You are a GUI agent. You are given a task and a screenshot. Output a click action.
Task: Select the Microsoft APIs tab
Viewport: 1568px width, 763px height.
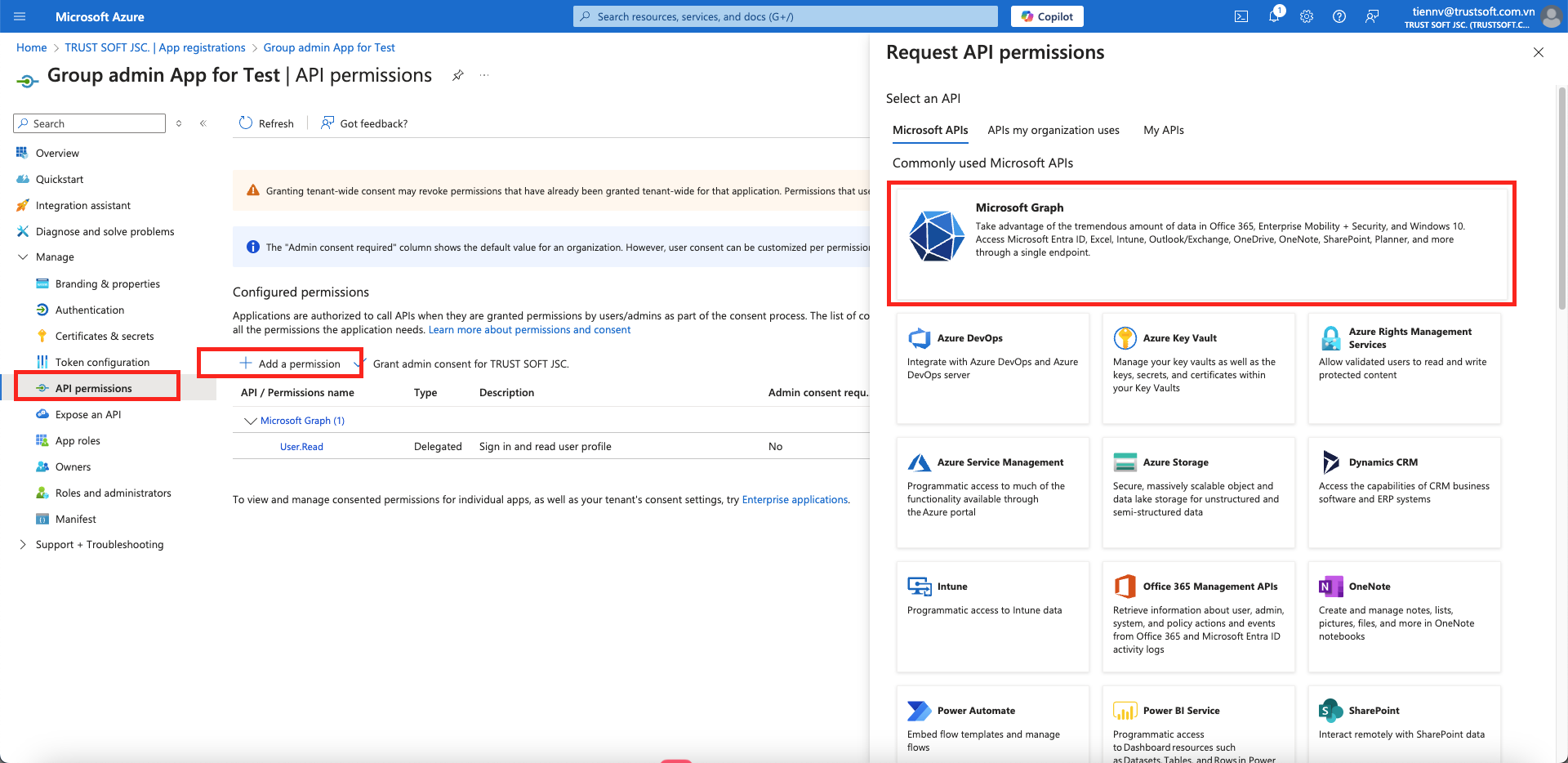tap(930, 130)
